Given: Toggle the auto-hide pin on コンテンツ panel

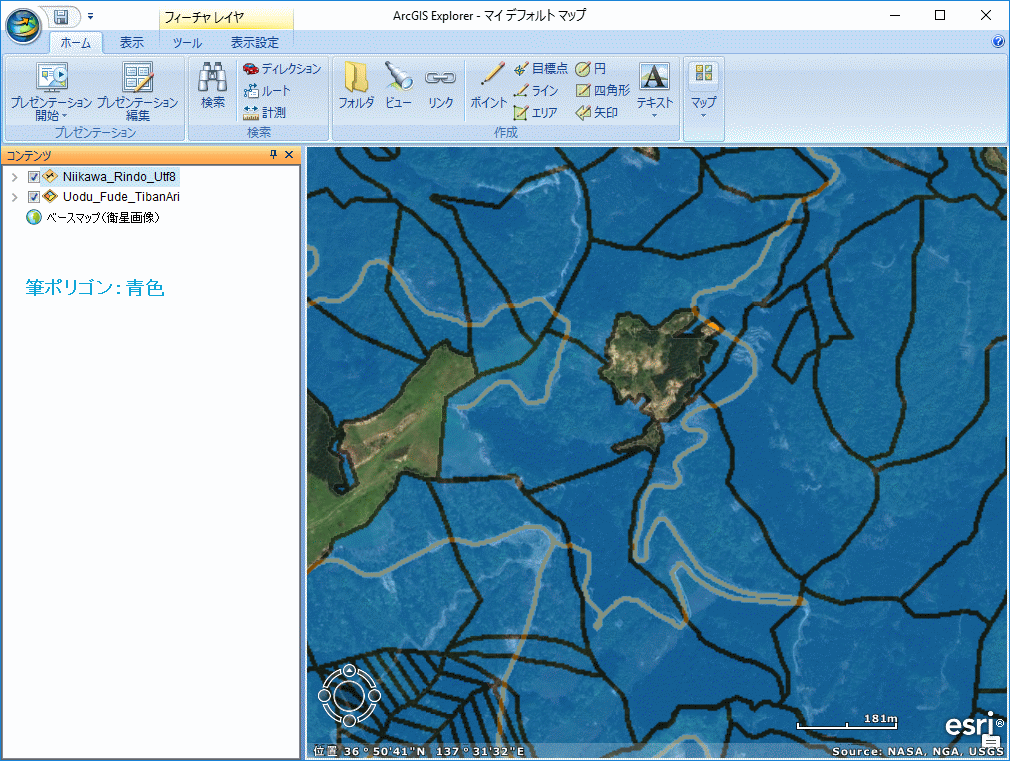Looking at the screenshot, I should (x=272, y=154).
